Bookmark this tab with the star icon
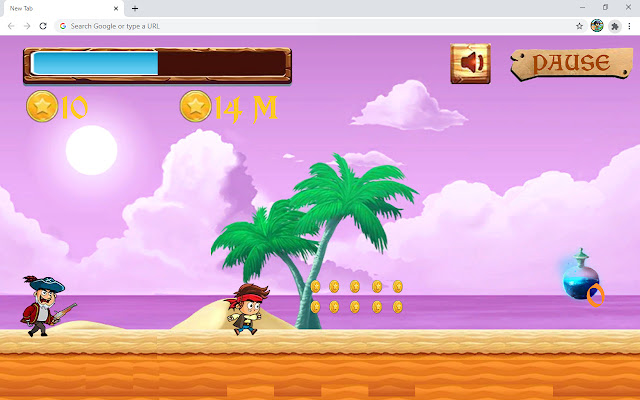Screen dimensions: 640x400 pos(579,26)
